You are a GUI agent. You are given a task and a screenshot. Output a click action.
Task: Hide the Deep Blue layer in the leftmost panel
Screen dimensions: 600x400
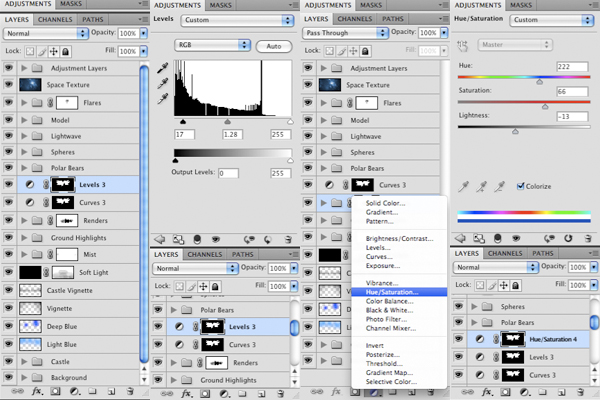click(8, 326)
